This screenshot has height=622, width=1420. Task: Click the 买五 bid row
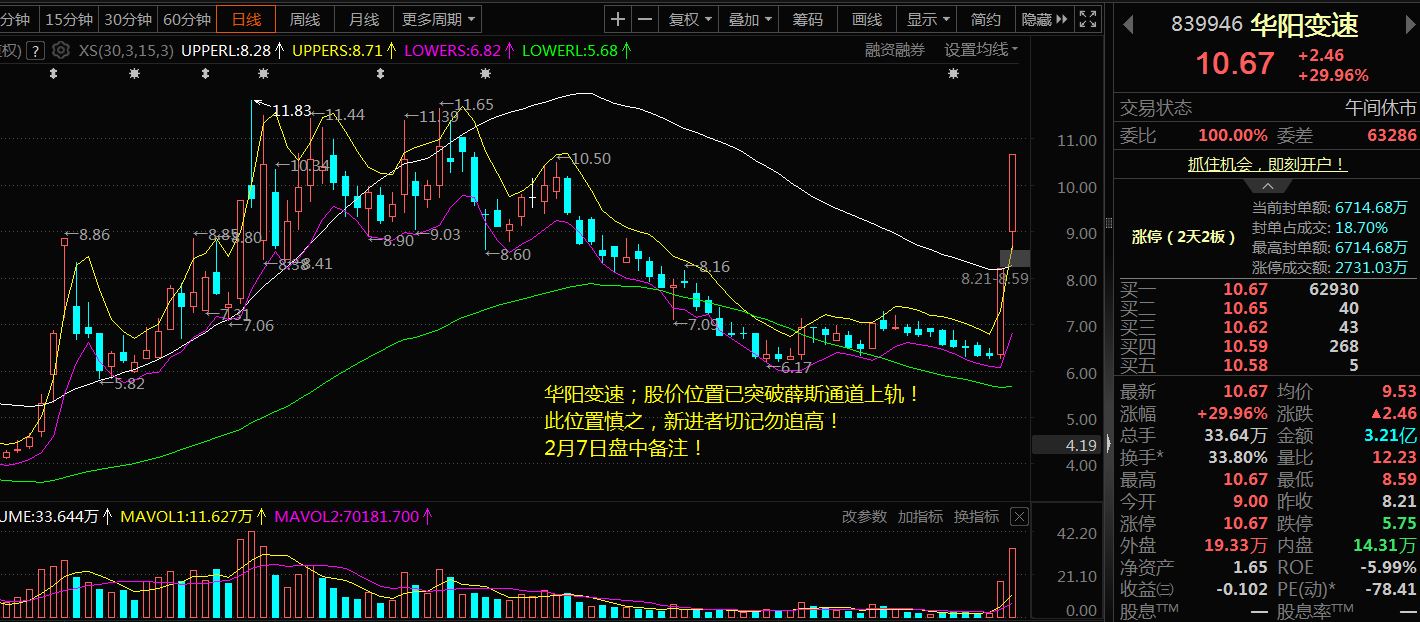[1266, 365]
